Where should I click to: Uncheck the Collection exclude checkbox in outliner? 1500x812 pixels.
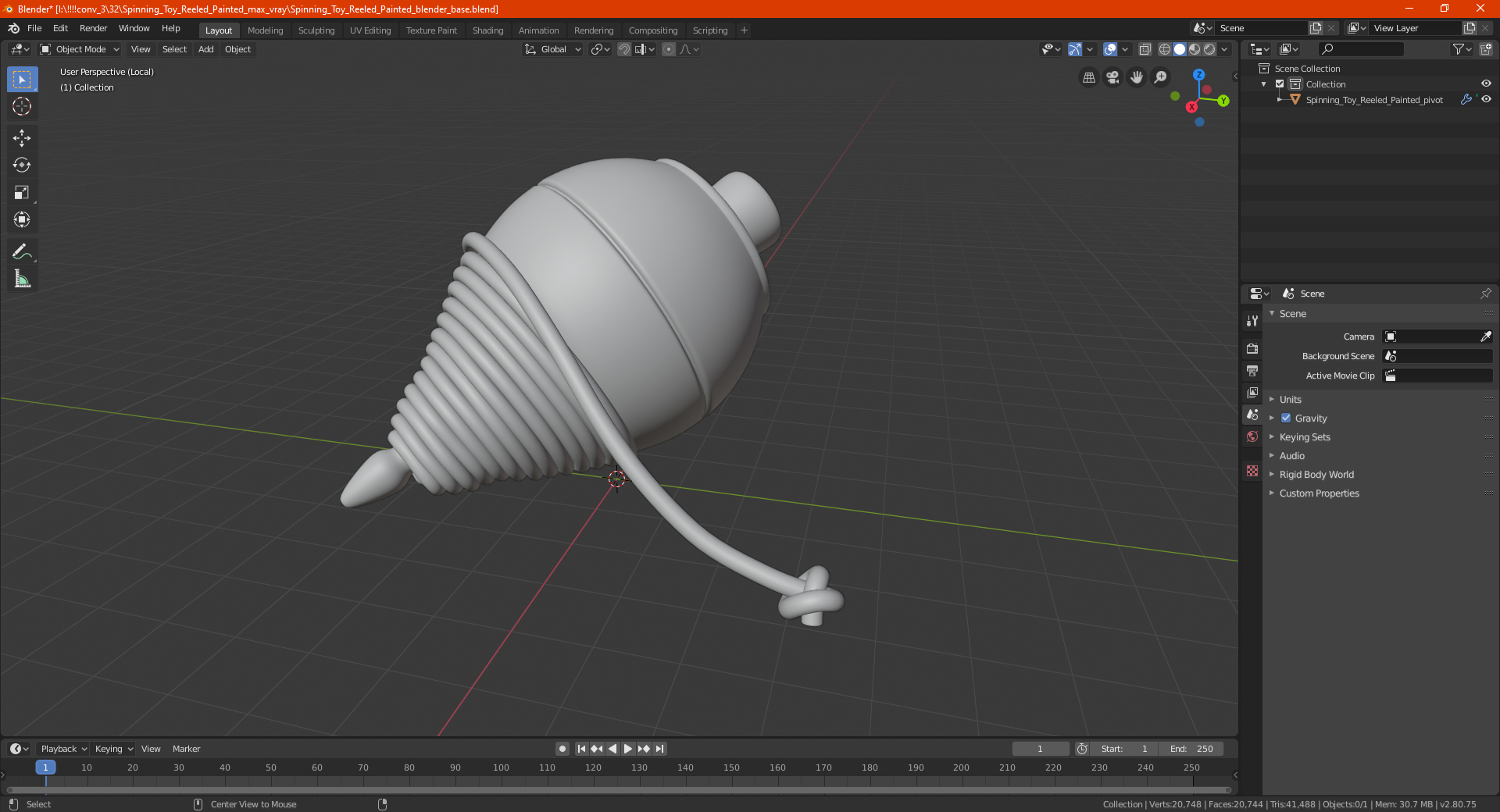[x=1280, y=84]
